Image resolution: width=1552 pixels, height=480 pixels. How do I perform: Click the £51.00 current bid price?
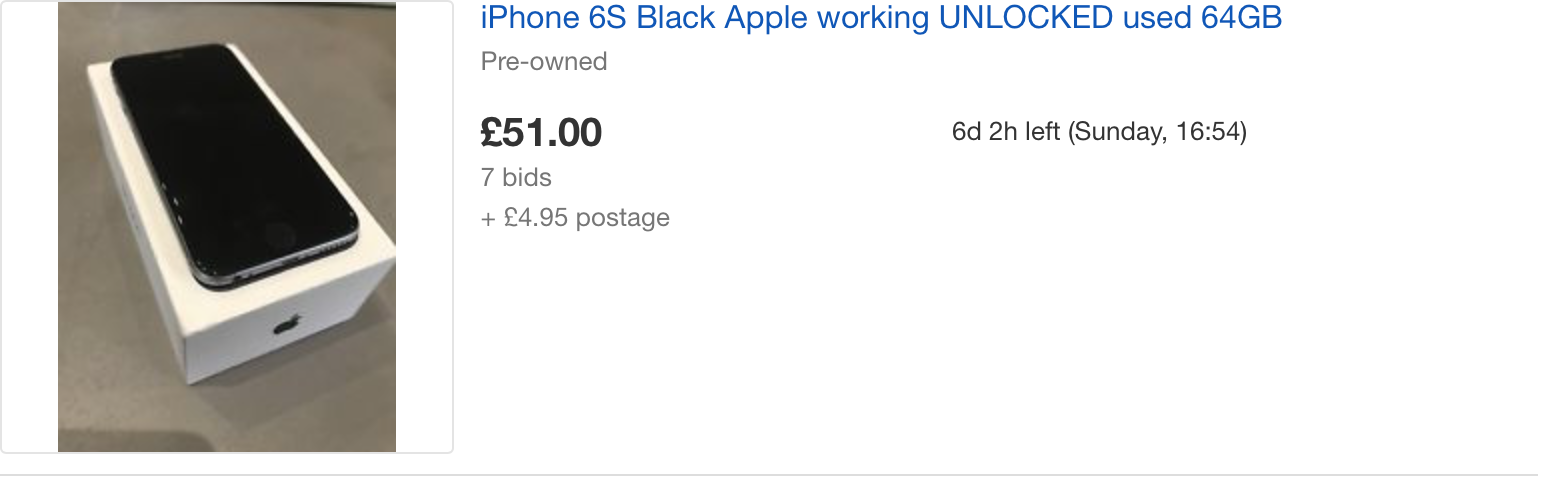(541, 132)
